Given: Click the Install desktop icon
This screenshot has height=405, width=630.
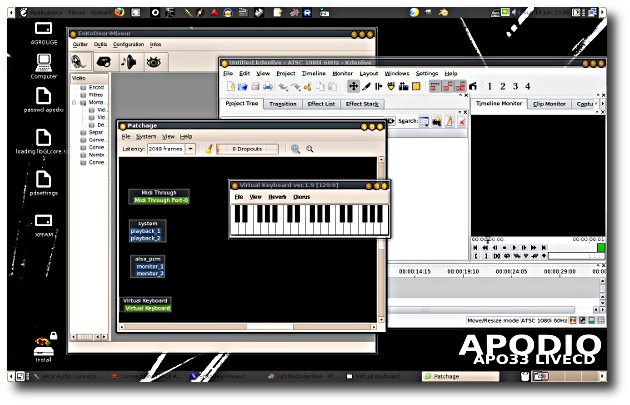Looking at the screenshot, I should point(43,348).
